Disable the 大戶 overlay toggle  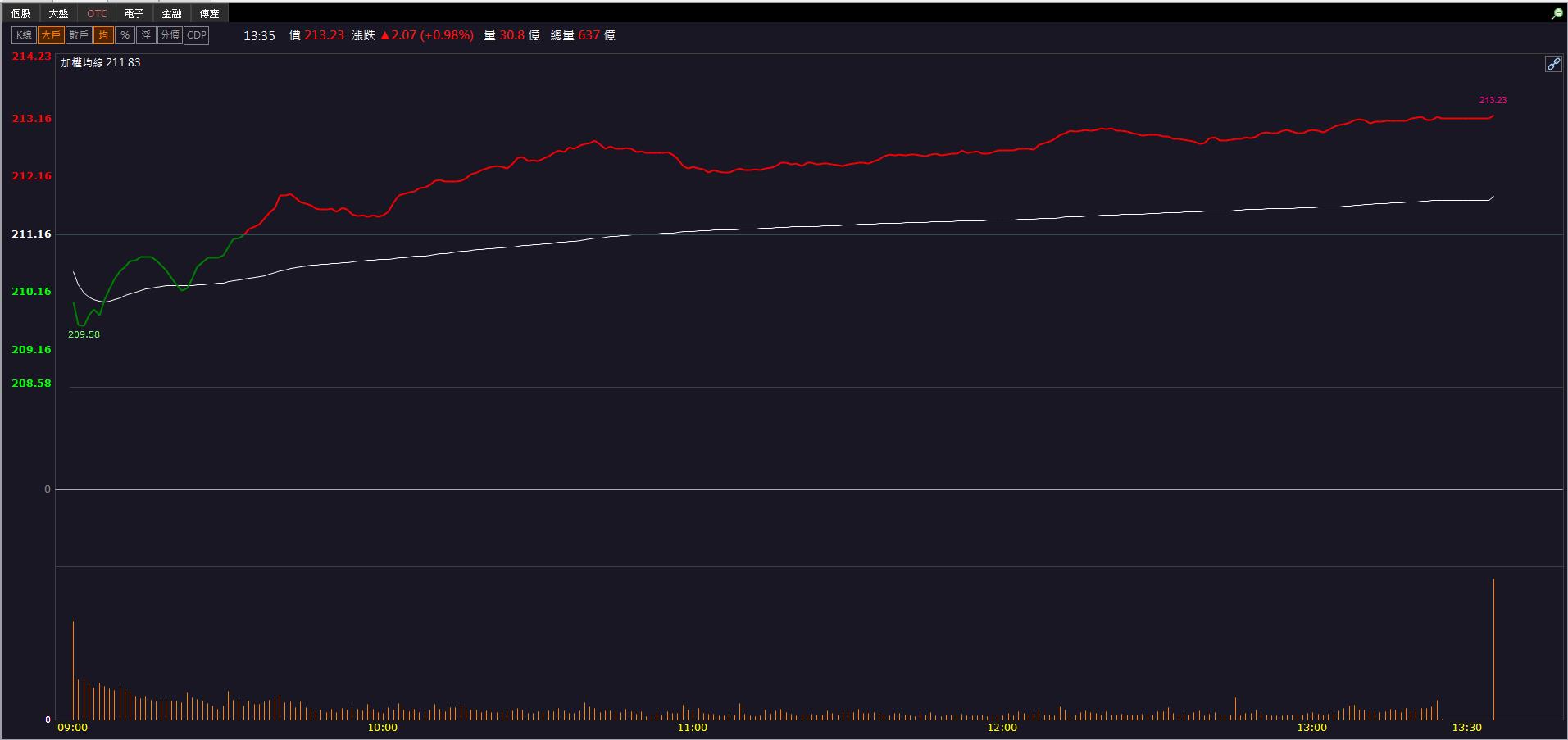coord(51,35)
